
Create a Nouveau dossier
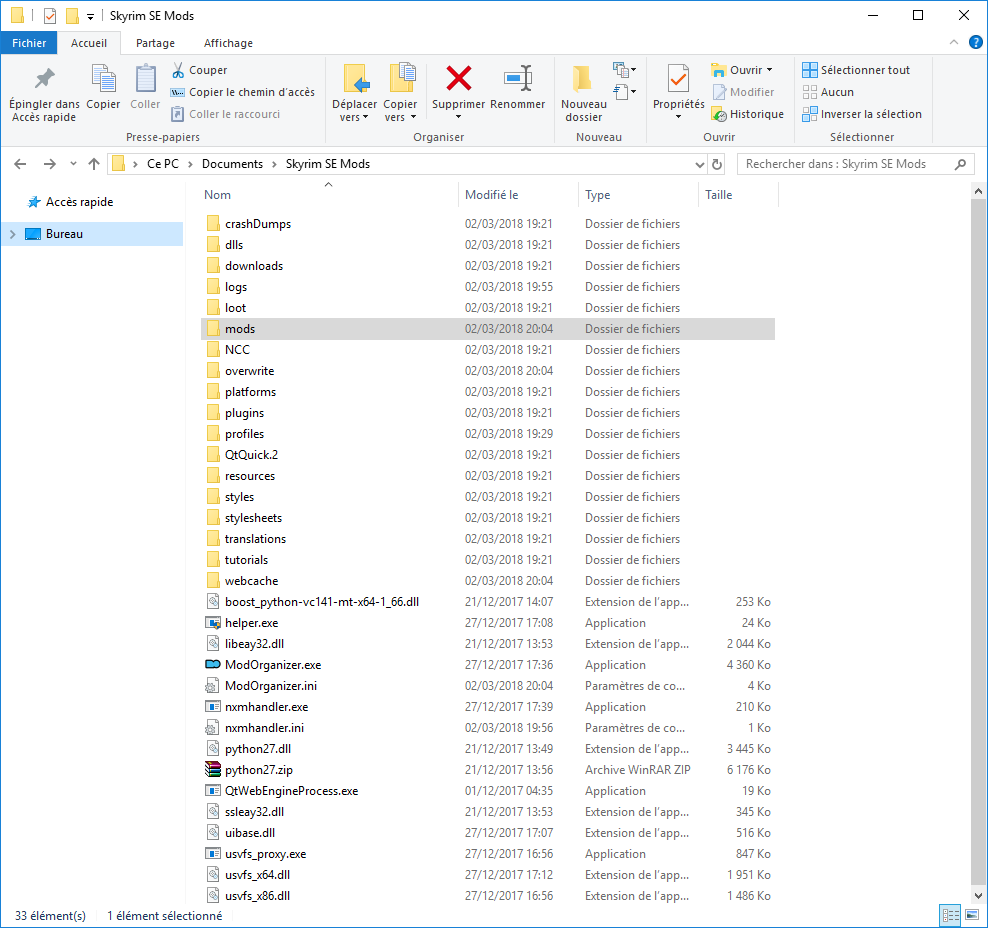tap(584, 93)
